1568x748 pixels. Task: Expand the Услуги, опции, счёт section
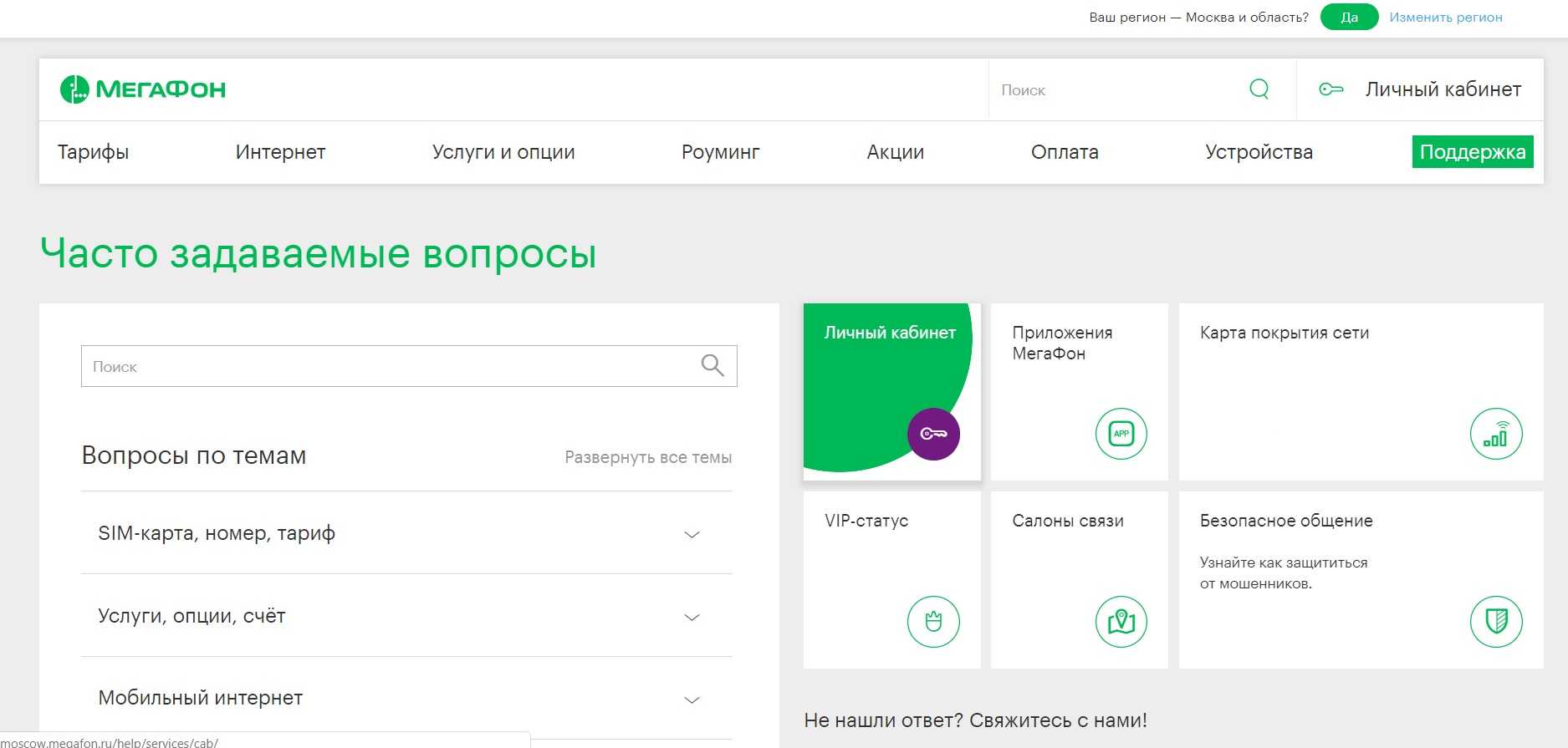692,618
